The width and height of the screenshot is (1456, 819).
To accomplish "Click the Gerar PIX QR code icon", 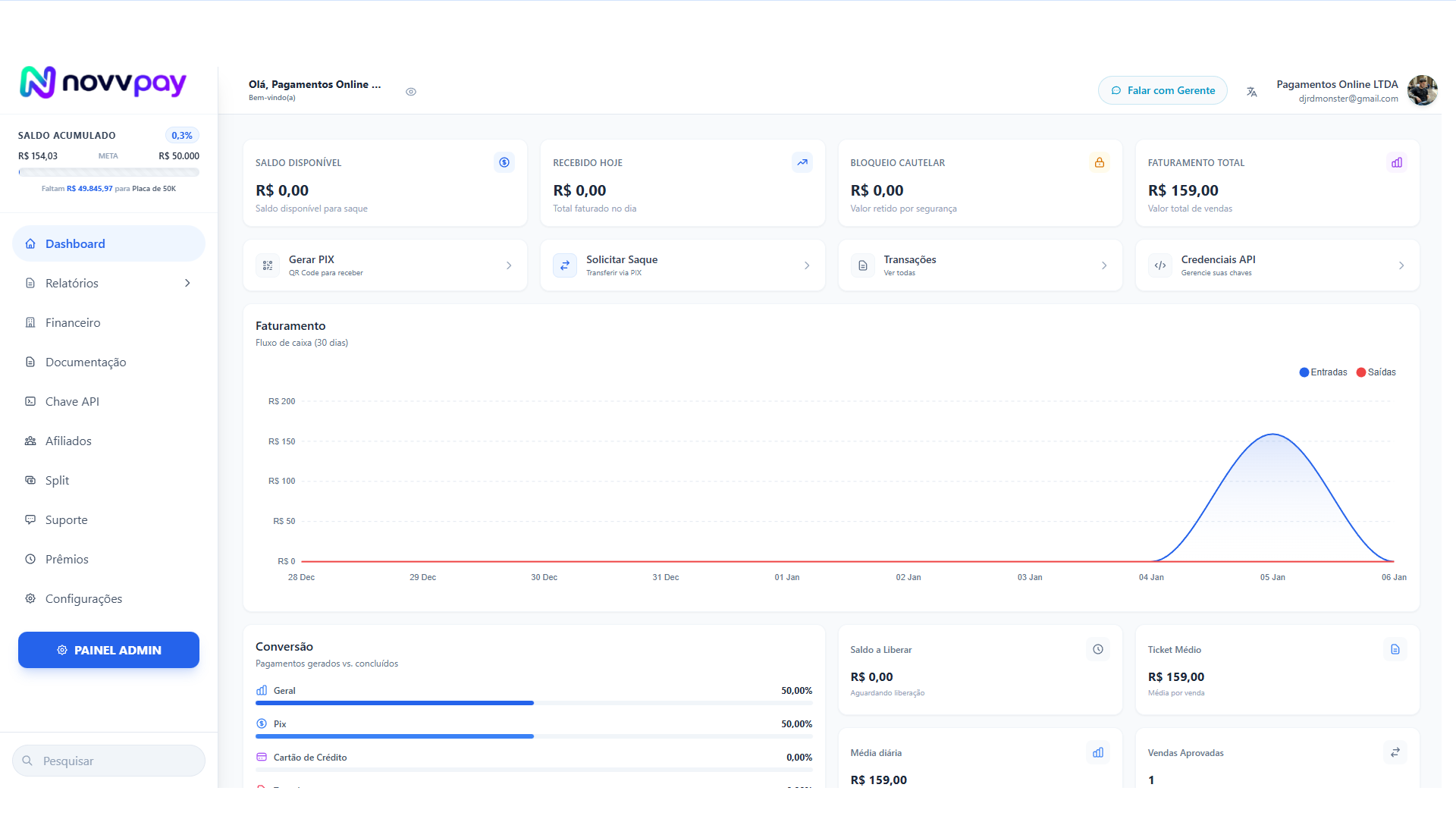I will pyautogui.click(x=268, y=265).
